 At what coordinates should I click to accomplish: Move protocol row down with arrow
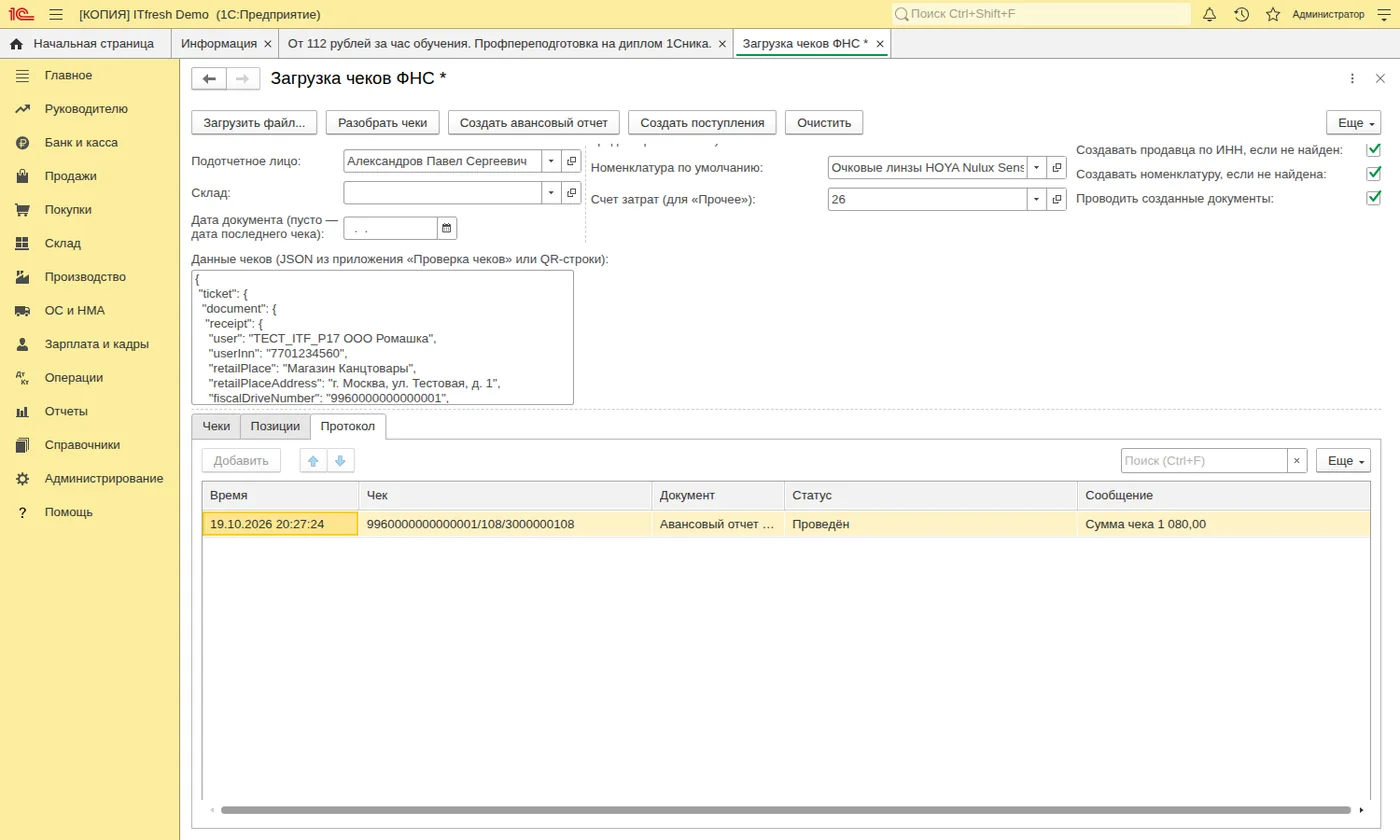(x=341, y=460)
